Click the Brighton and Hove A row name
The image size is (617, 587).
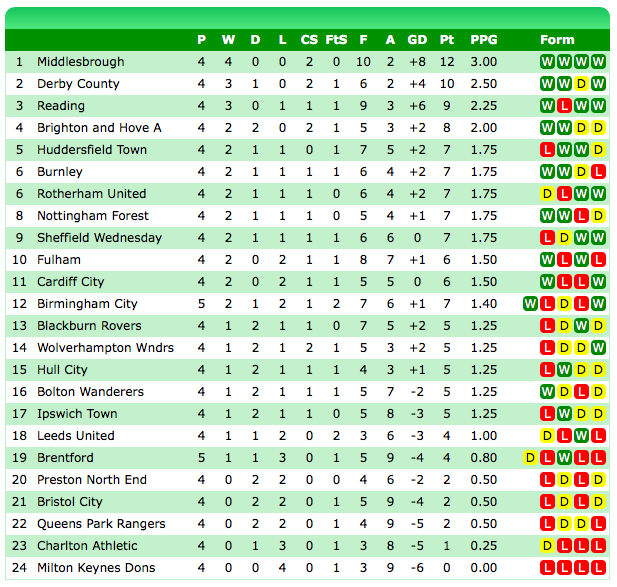click(x=99, y=128)
